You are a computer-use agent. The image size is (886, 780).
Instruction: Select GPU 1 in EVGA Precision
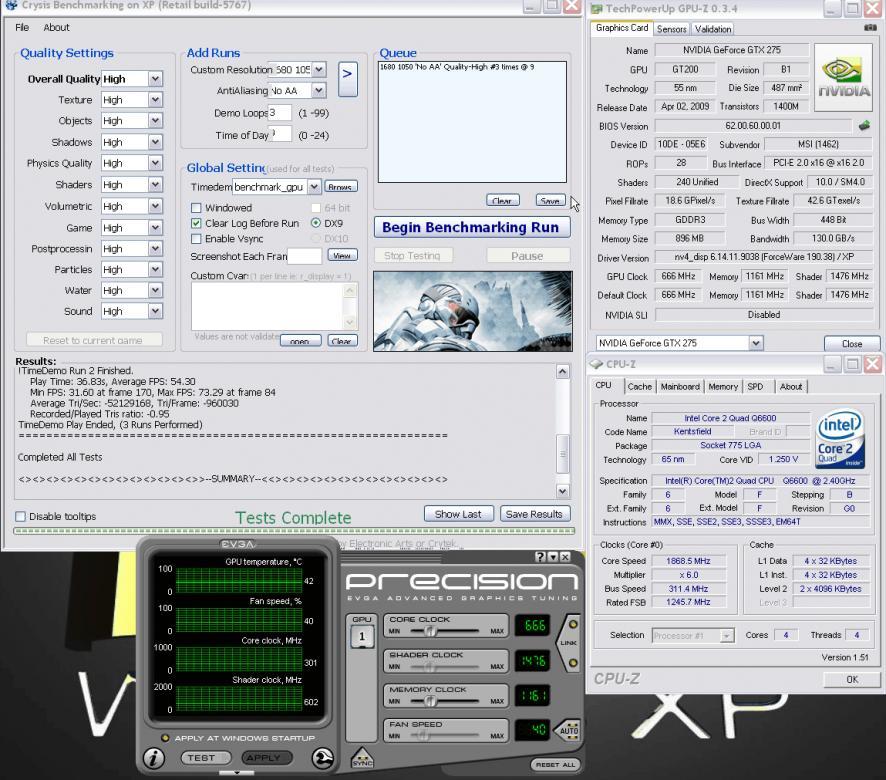coord(362,637)
